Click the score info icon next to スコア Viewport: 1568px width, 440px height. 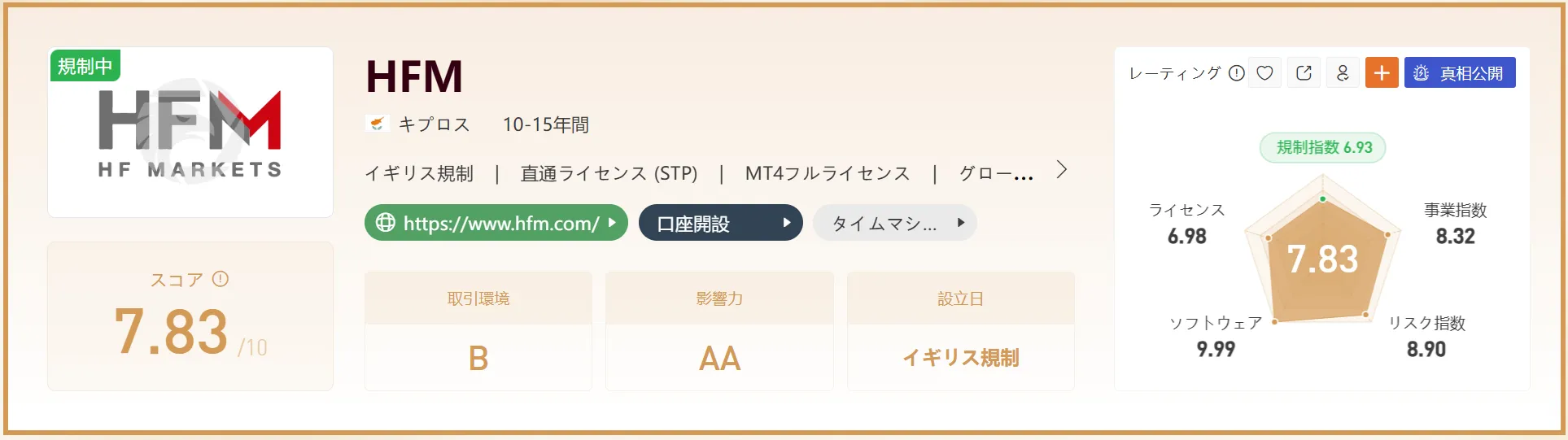(x=221, y=279)
